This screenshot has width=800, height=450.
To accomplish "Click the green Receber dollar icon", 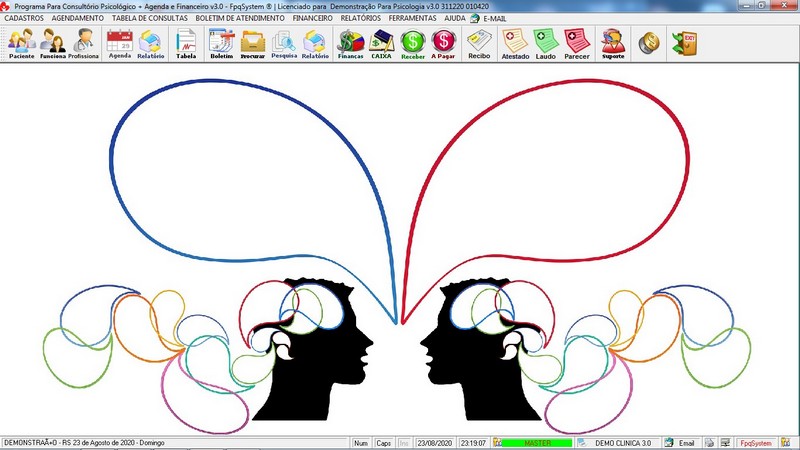I will pyautogui.click(x=413, y=44).
